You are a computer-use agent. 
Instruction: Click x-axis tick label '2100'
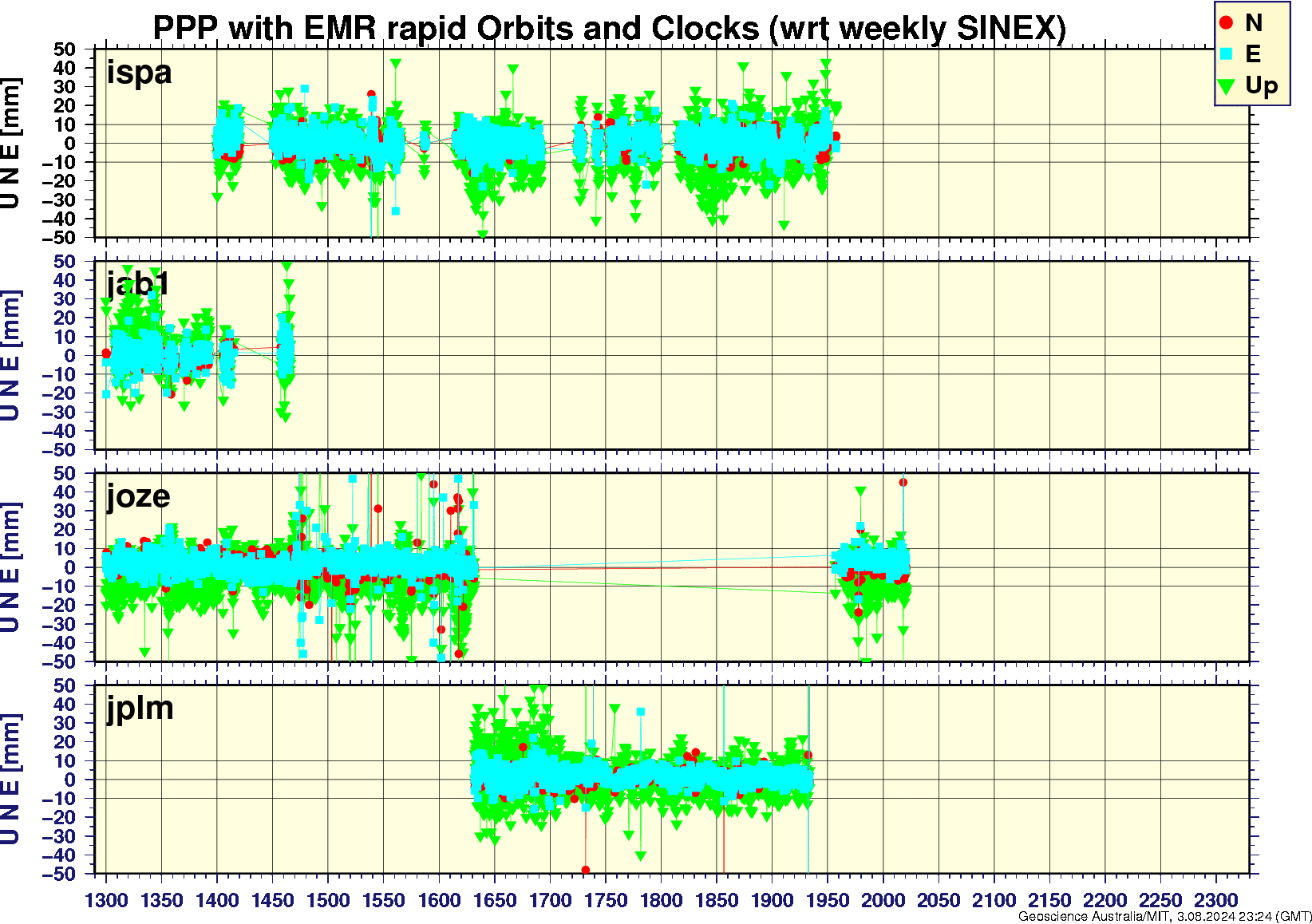[994, 901]
